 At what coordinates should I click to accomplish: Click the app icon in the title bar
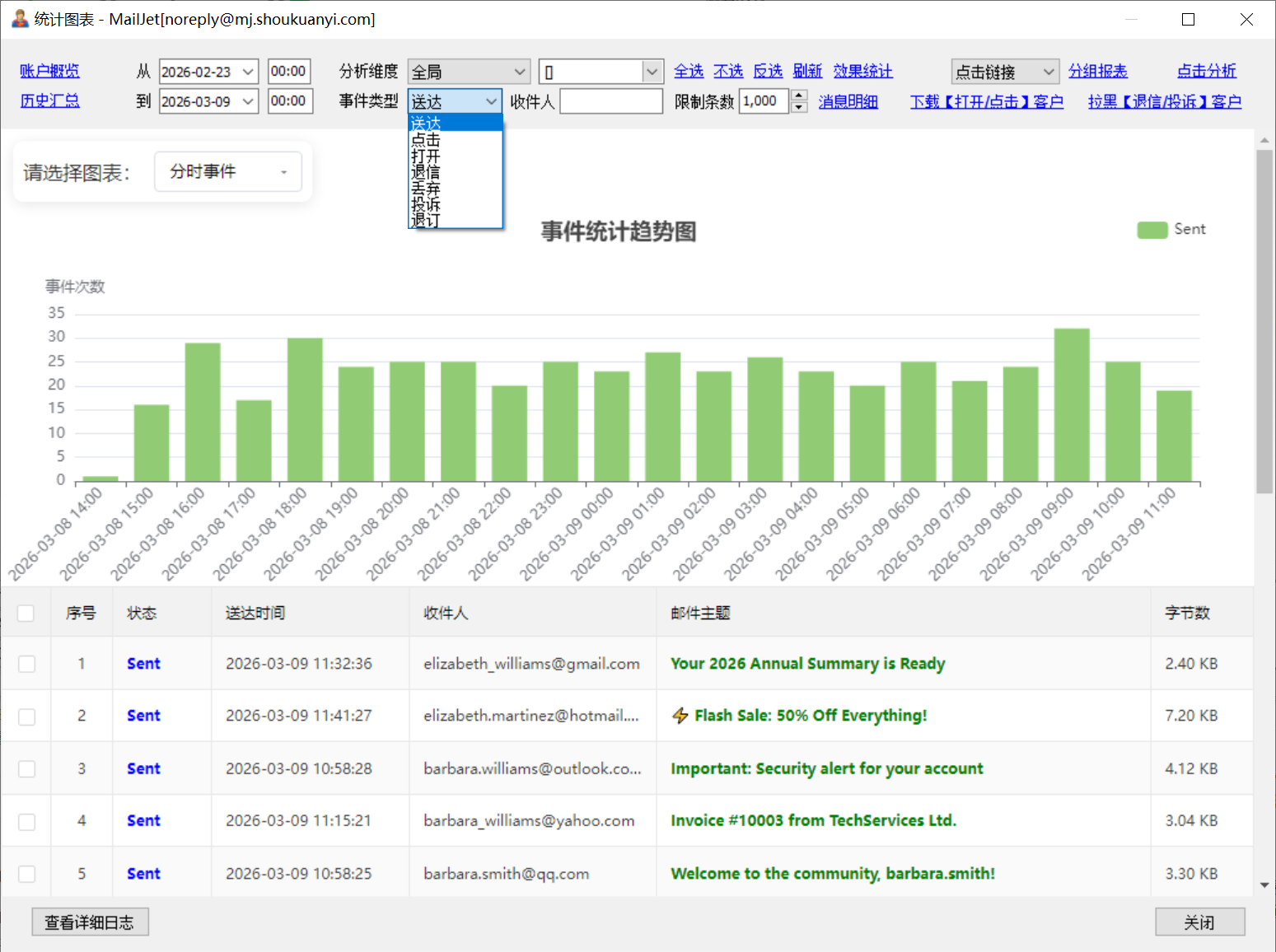pyautogui.click(x=20, y=19)
